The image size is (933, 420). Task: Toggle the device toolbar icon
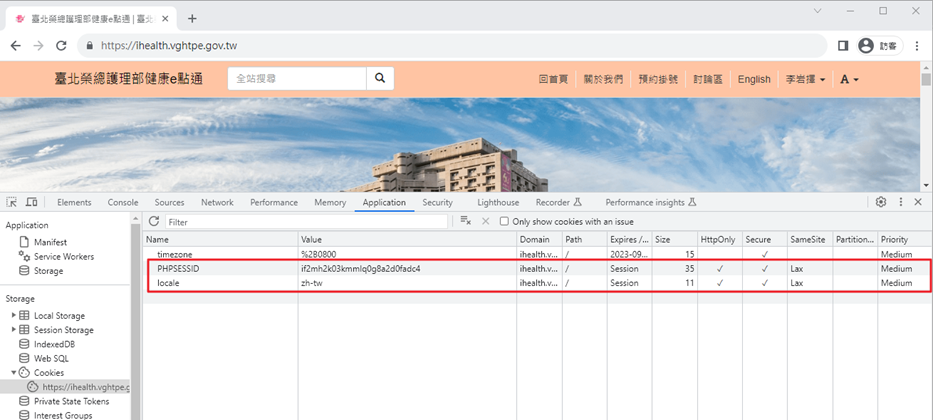pos(31,202)
